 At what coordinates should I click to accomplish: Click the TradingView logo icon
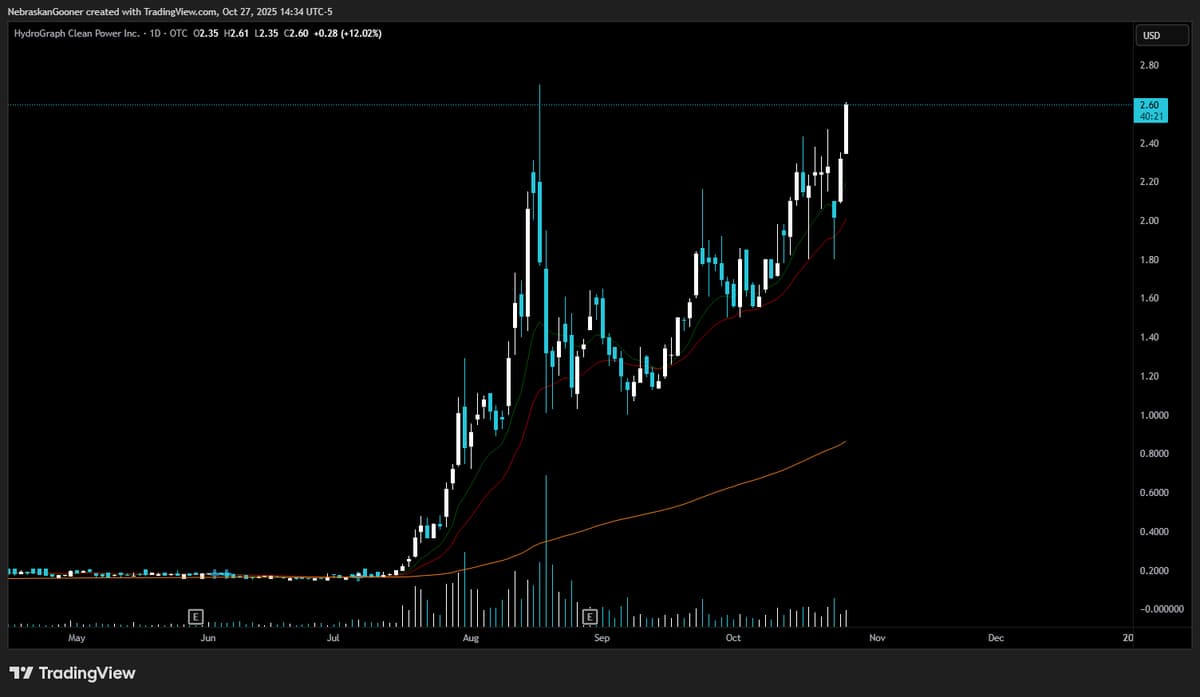pyautogui.click(x=22, y=673)
